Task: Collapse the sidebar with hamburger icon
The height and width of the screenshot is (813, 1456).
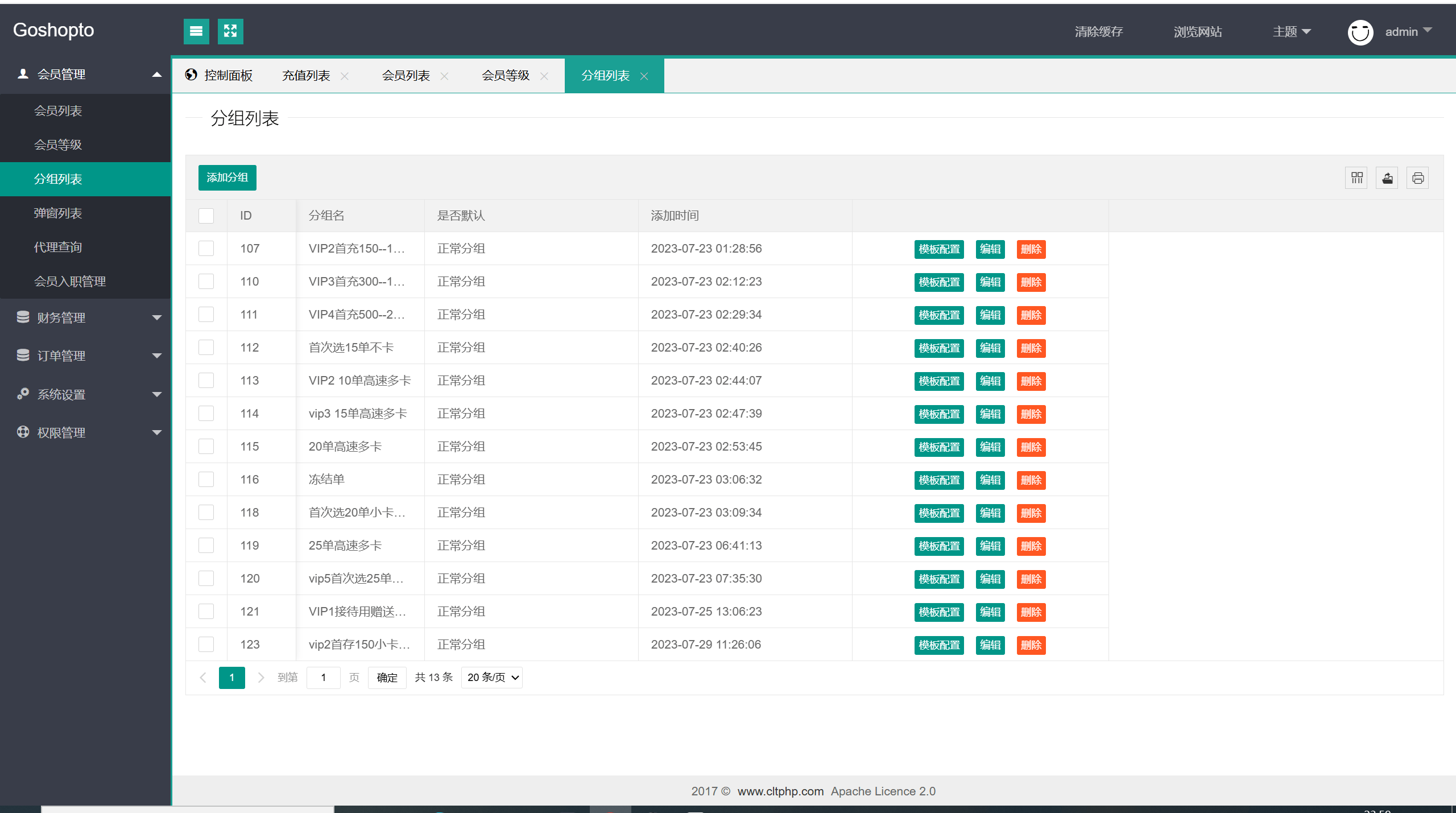Action: point(196,31)
